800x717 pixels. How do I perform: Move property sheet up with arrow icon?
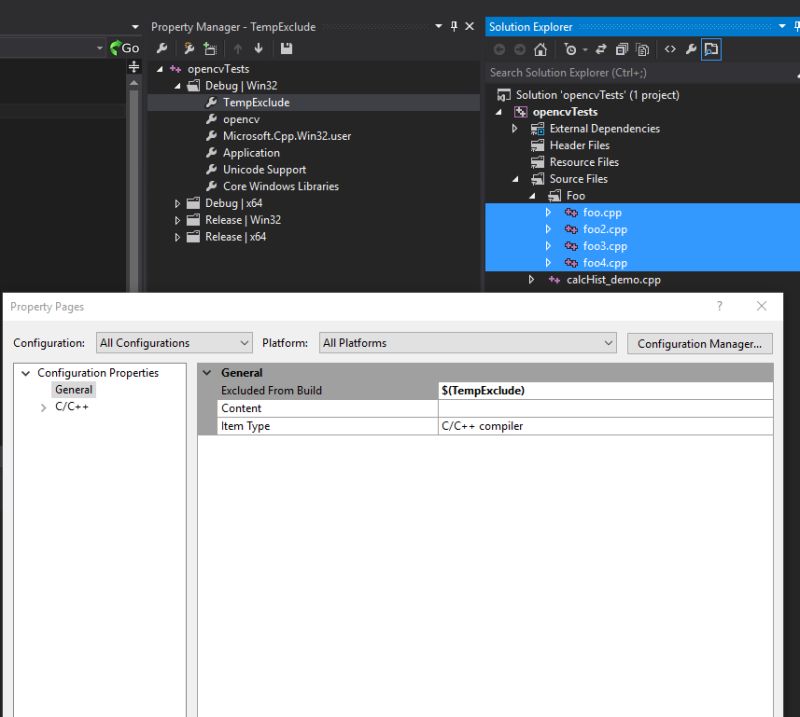pyautogui.click(x=237, y=47)
